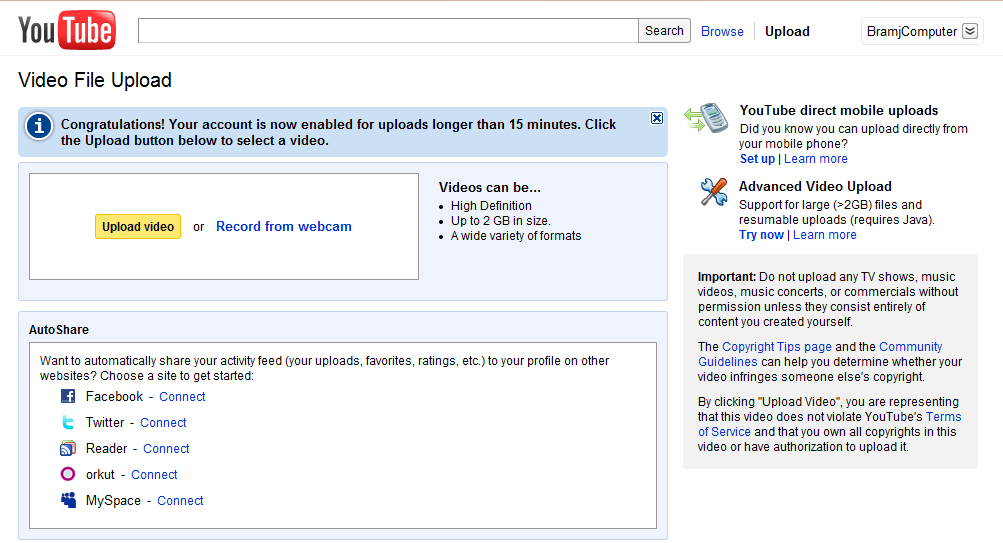Click the Search button
The width and height of the screenshot is (1003, 543).
pos(664,31)
